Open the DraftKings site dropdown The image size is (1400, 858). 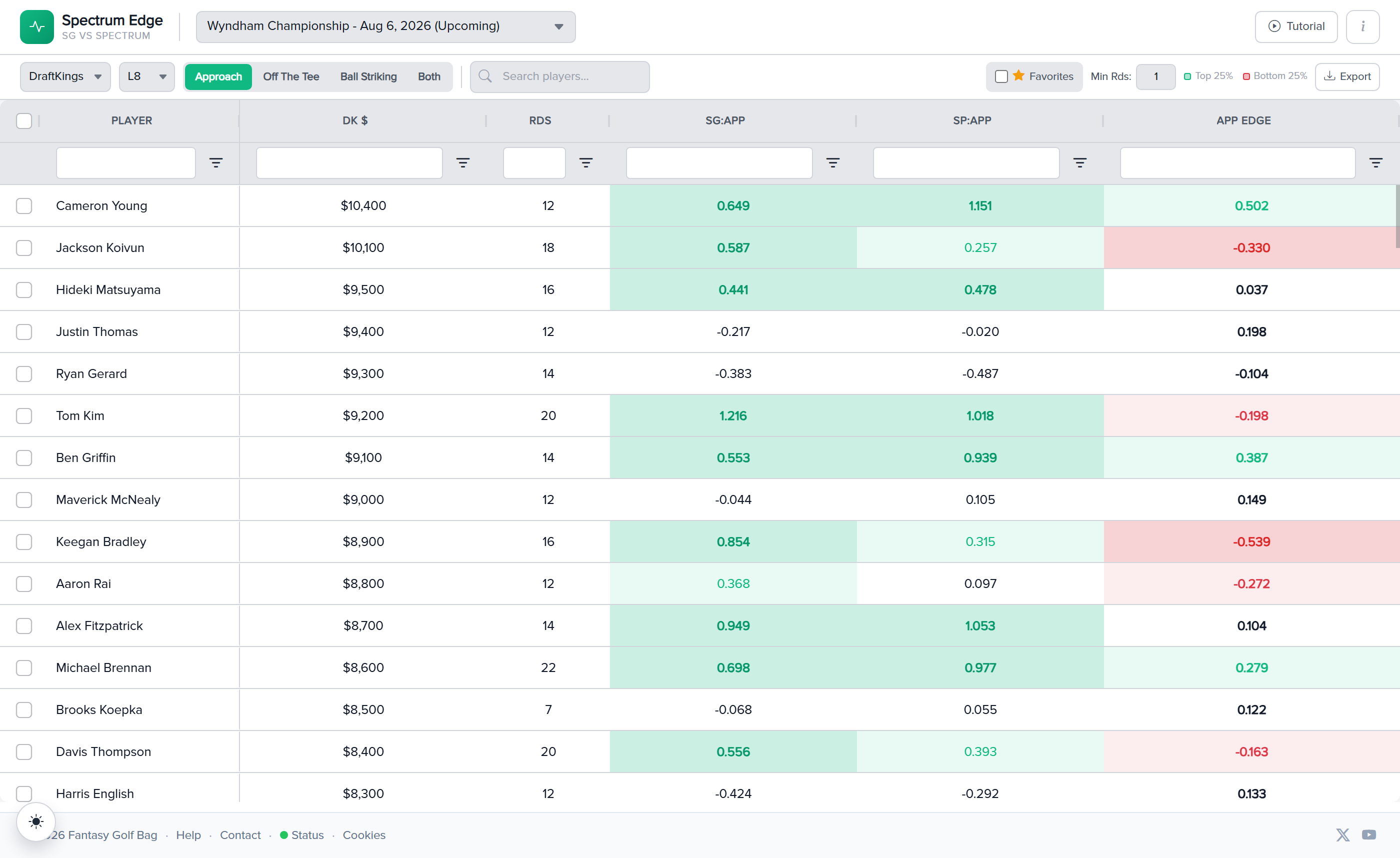coord(65,76)
